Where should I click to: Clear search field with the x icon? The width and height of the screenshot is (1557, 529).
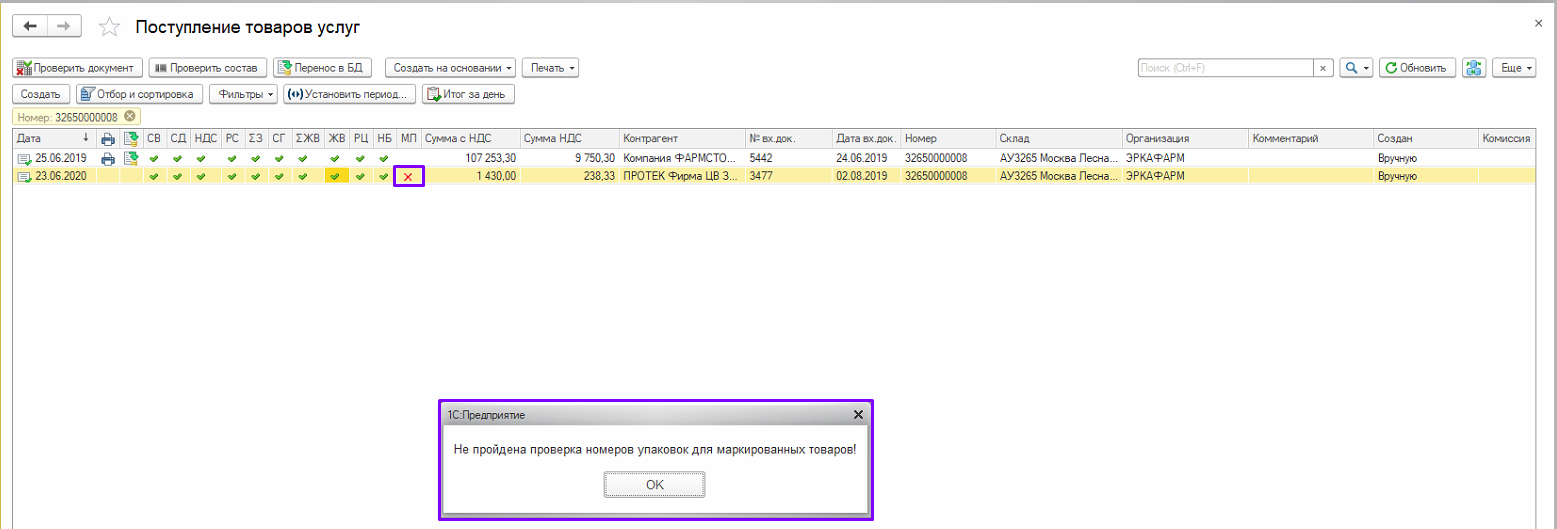1323,68
